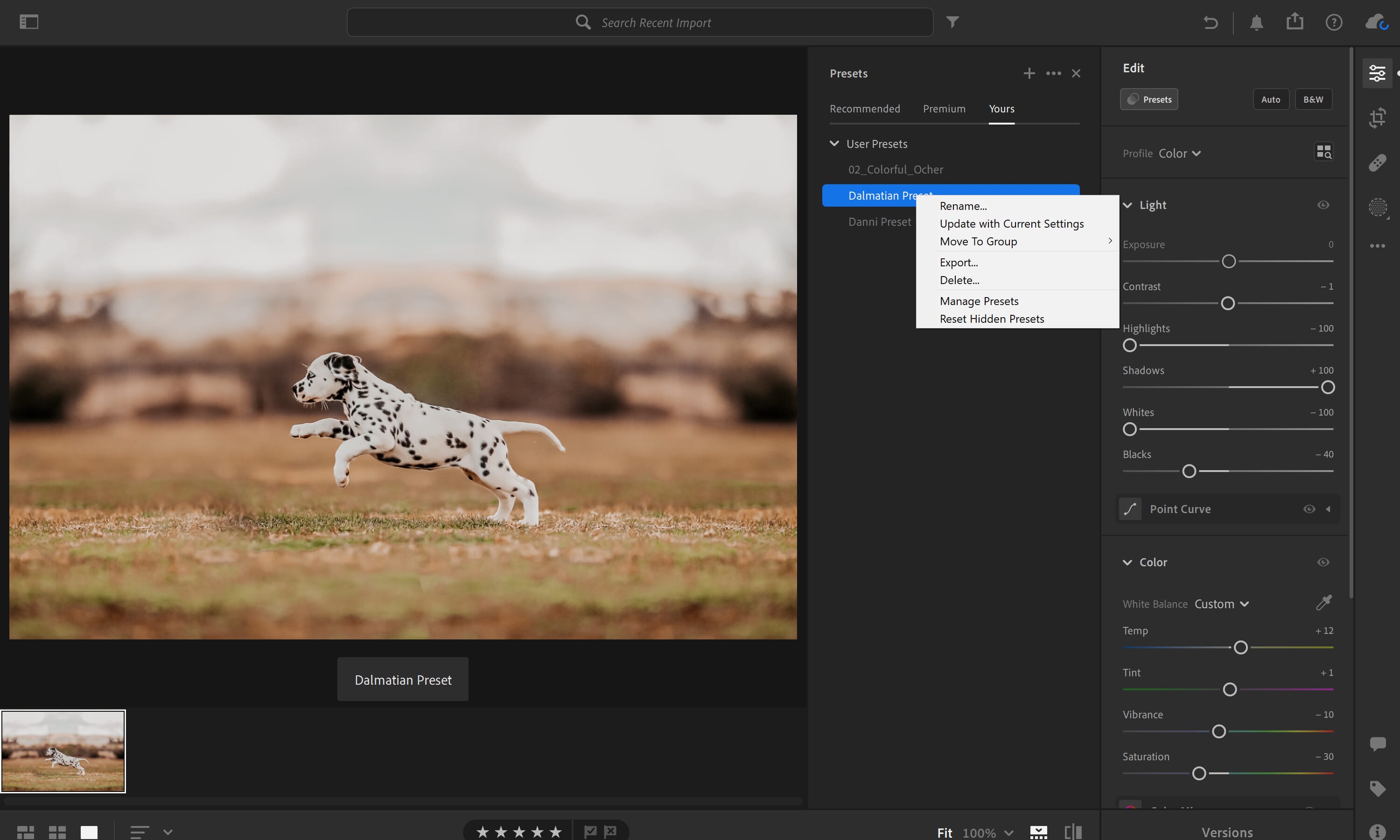1400x840 pixels.
Task: Open zoom percentage dropdown chevron
Action: pyautogui.click(x=1008, y=833)
